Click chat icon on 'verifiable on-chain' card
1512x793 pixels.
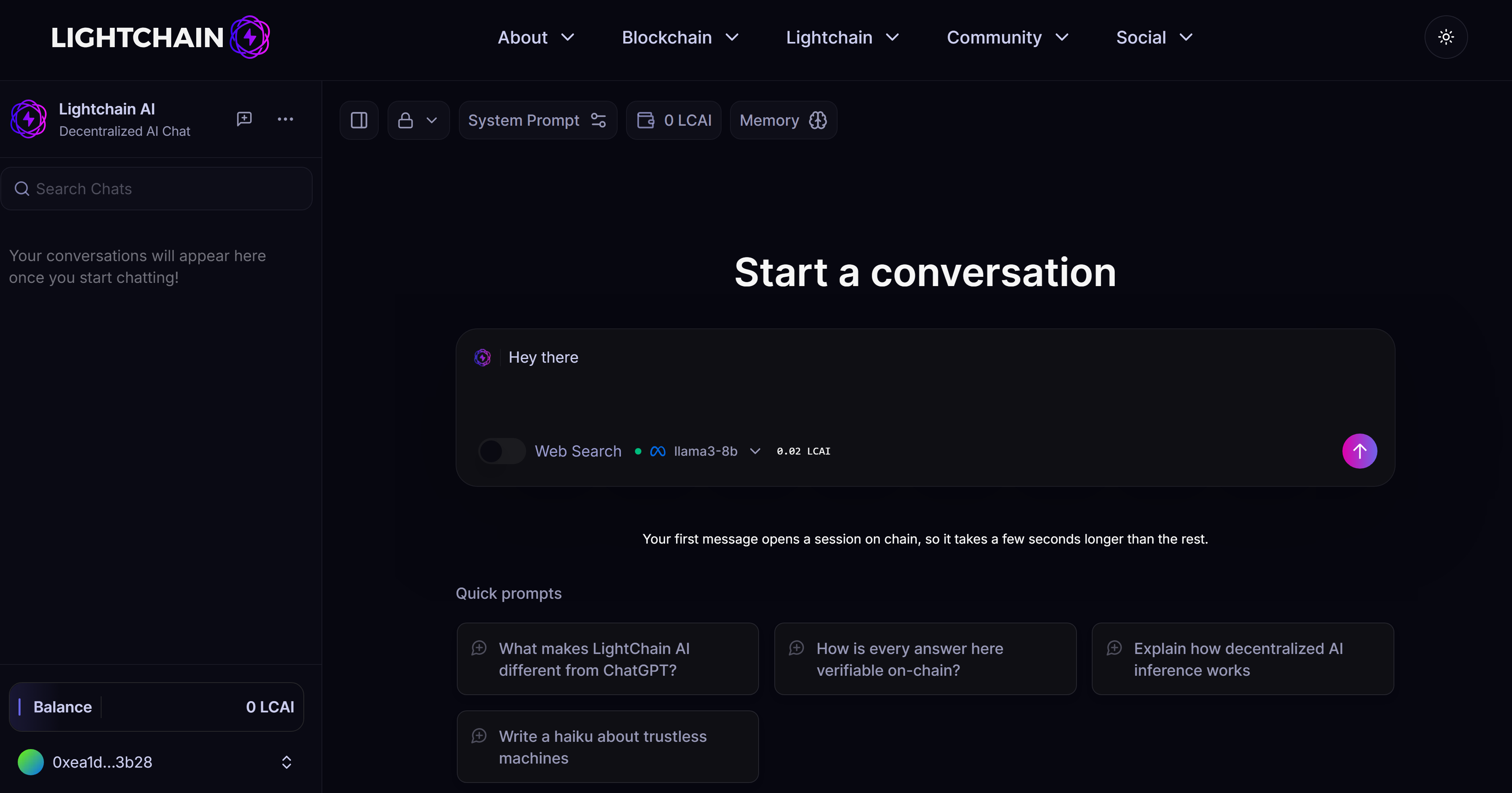pos(796,648)
